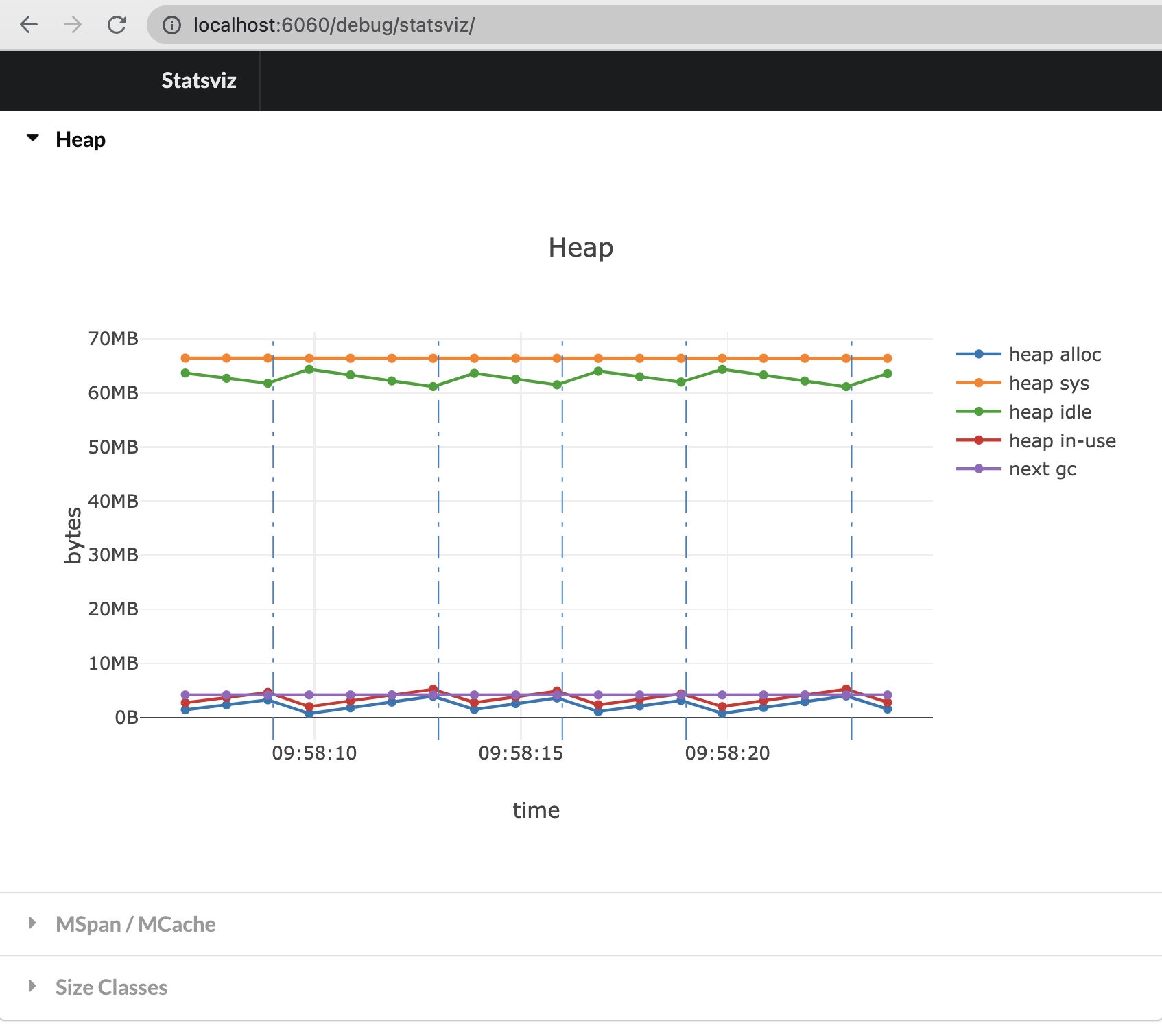Viewport: 1162px width, 1036px height.
Task: Expand the Size Classes section arrow
Action: 32,987
